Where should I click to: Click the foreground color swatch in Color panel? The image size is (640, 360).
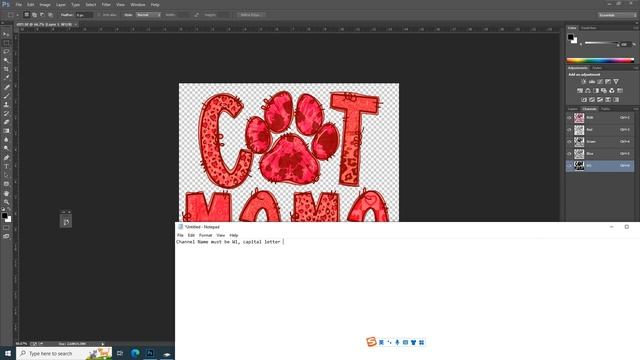[x=571, y=37]
